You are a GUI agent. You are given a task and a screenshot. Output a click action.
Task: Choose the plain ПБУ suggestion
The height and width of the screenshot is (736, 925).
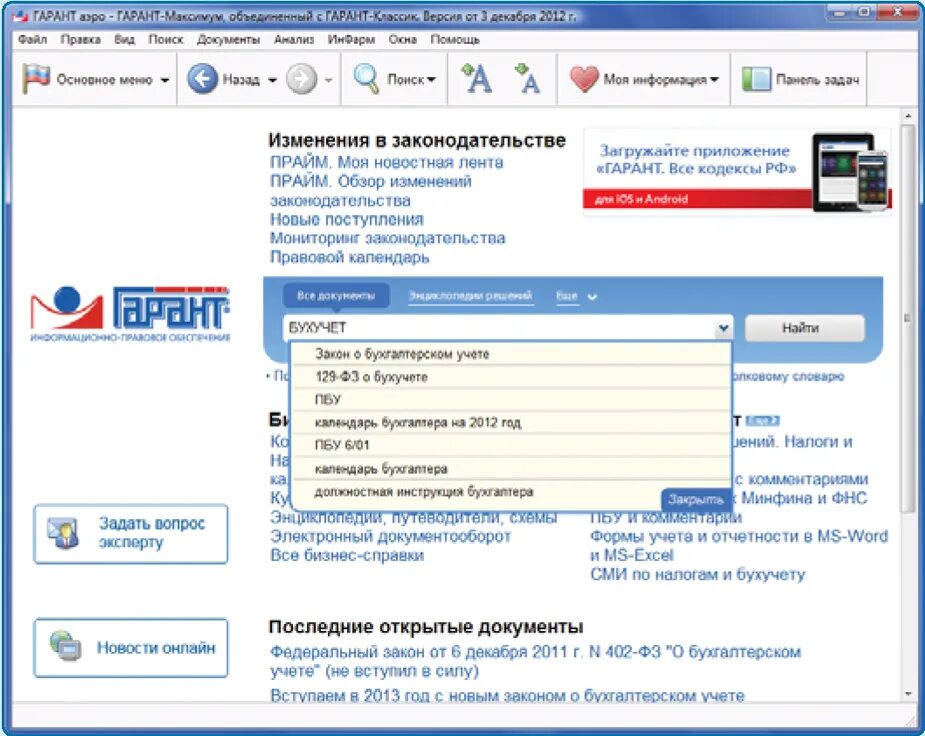pos(511,400)
